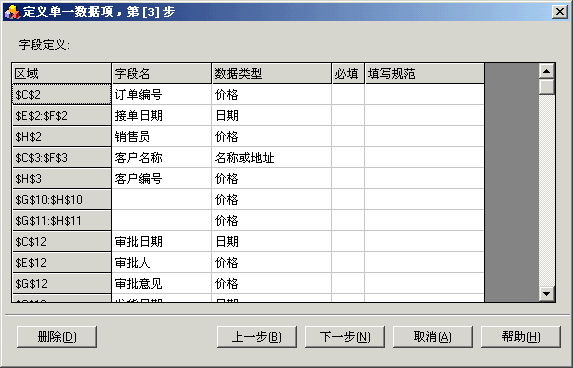Viewport: 573px width, 368px height.
Task: Click field name cell 接单日期
Action: (162, 116)
